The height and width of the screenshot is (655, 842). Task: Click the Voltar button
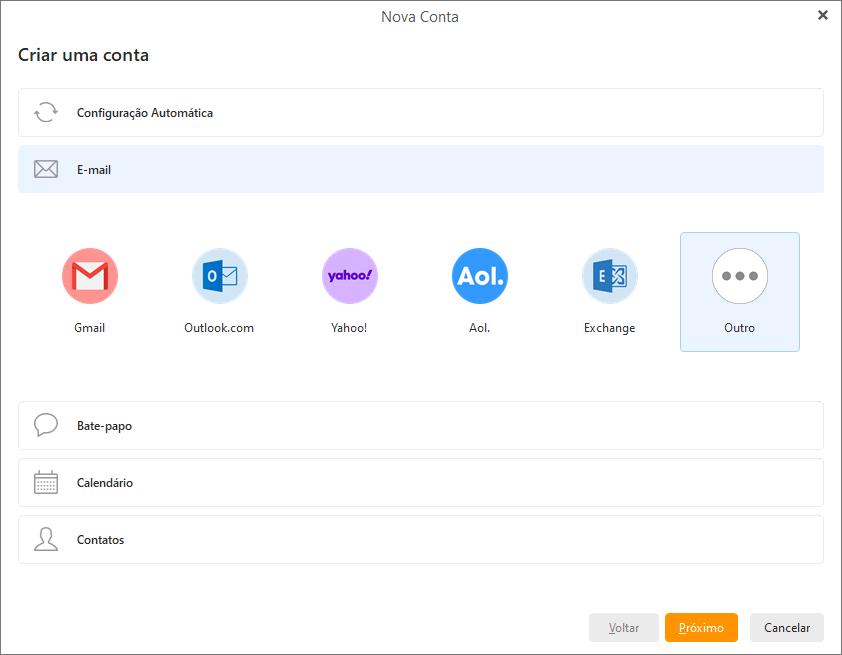pyautogui.click(x=624, y=628)
